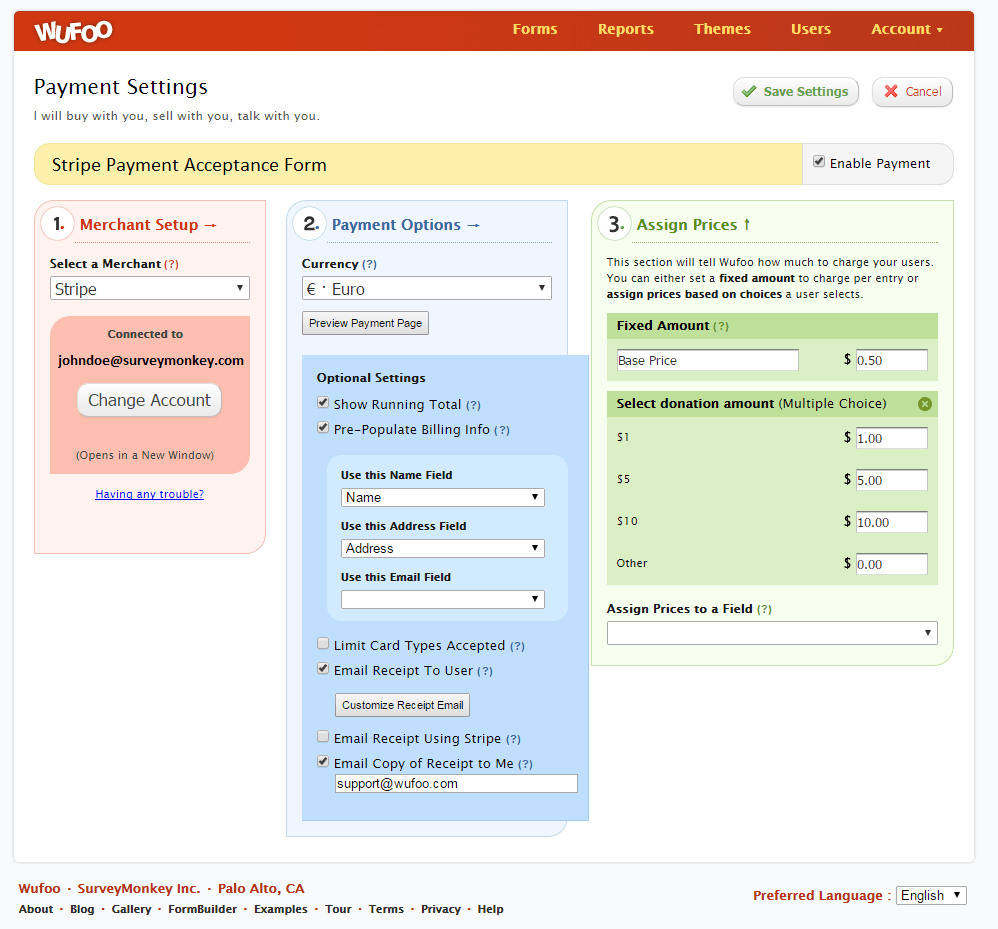Enable Email Receipt Using Stripe
This screenshot has width=998, height=929.
(323, 736)
